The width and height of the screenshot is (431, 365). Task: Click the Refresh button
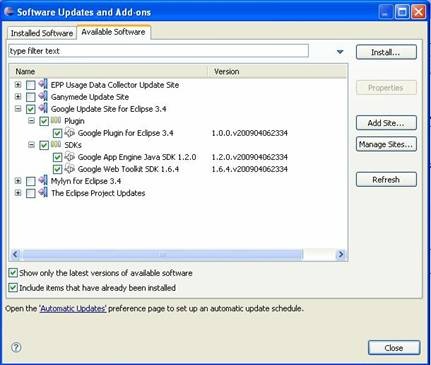point(386,180)
